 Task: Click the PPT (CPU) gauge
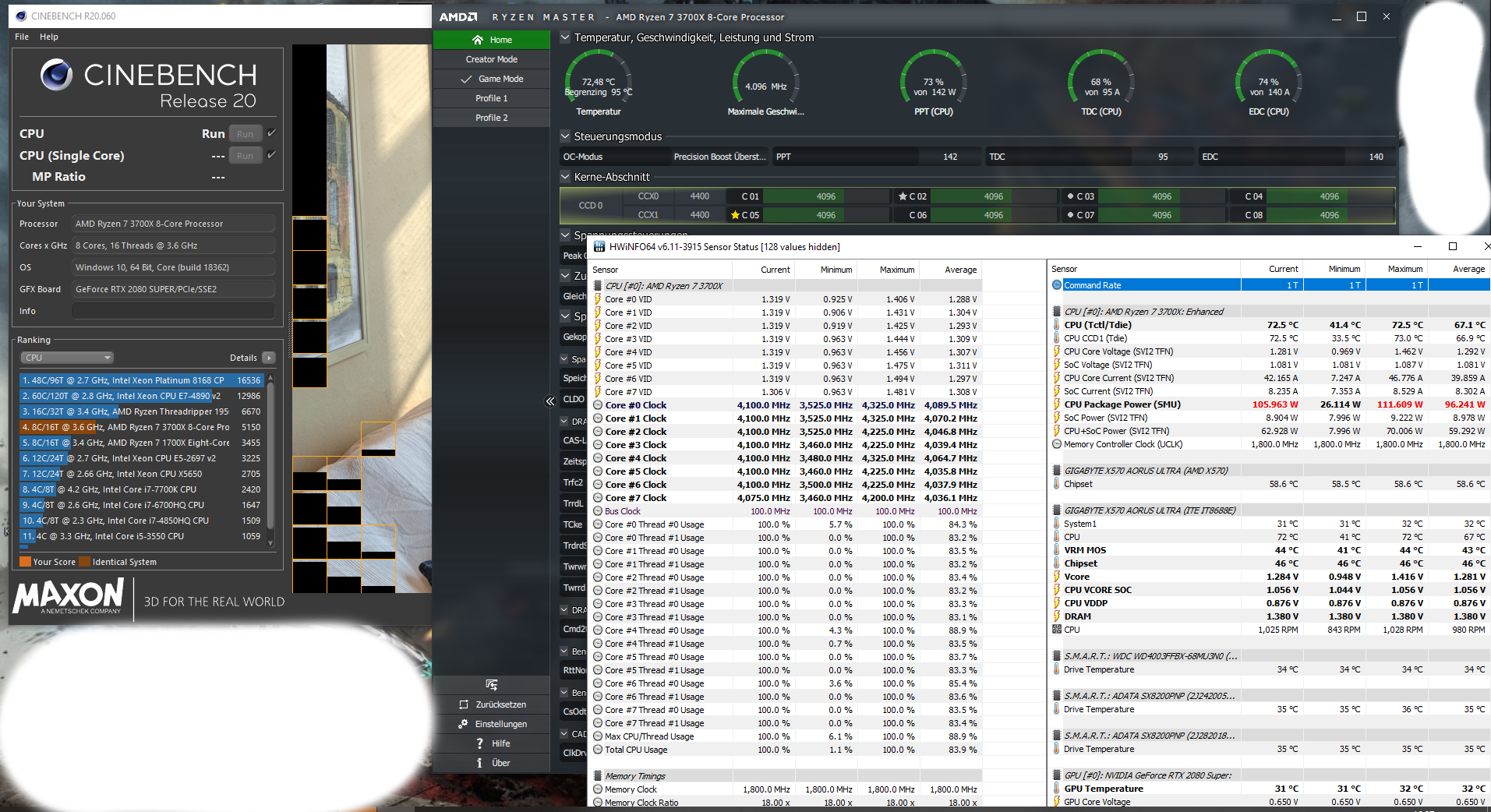pyautogui.click(x=933, y=83)
